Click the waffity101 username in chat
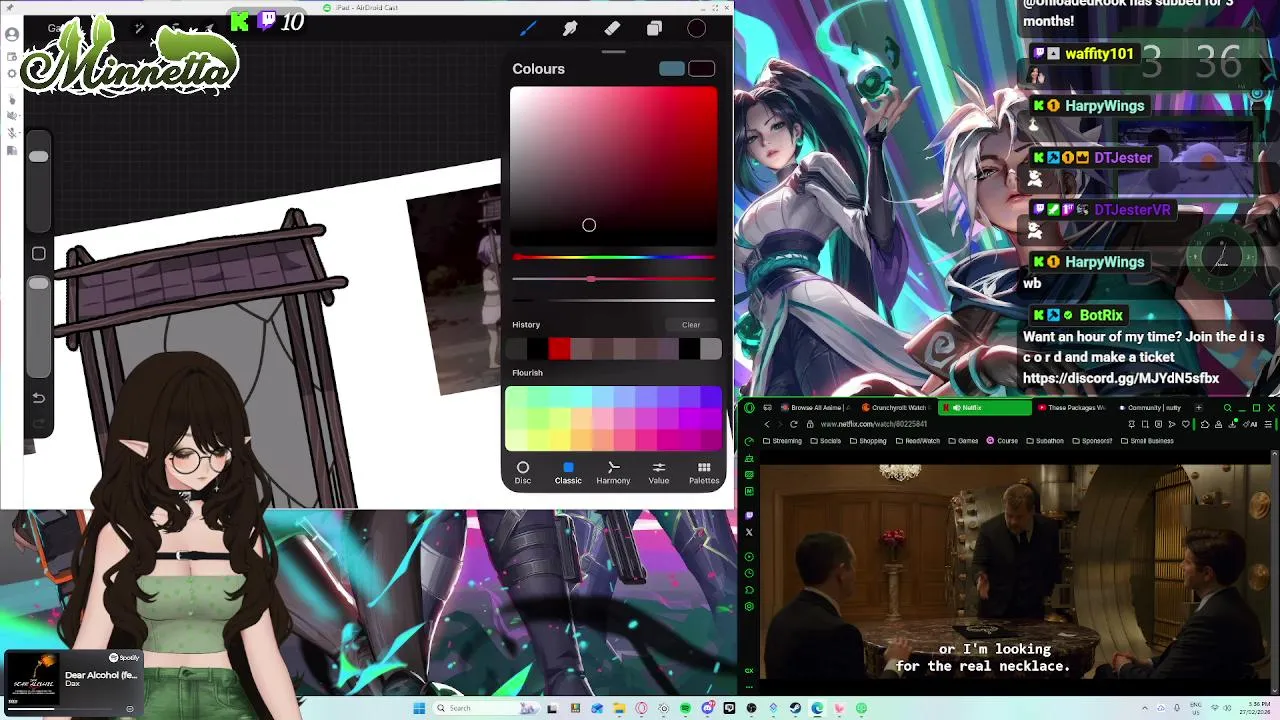The width and height of the screenshot is (1280, 720). coord(1099,54)
